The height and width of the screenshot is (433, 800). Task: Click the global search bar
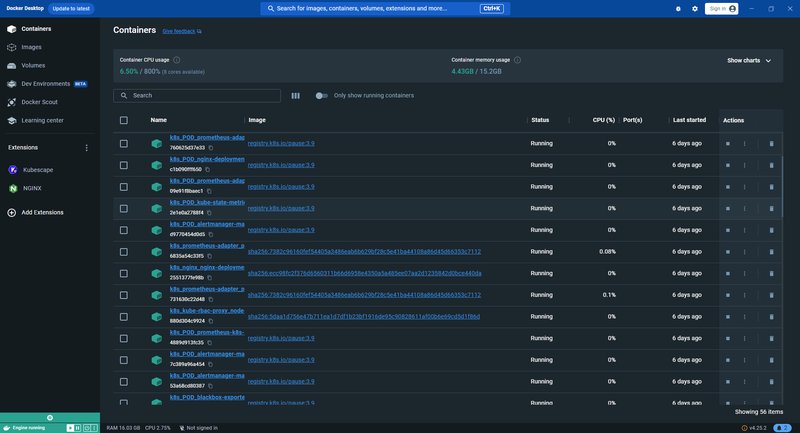385,9
